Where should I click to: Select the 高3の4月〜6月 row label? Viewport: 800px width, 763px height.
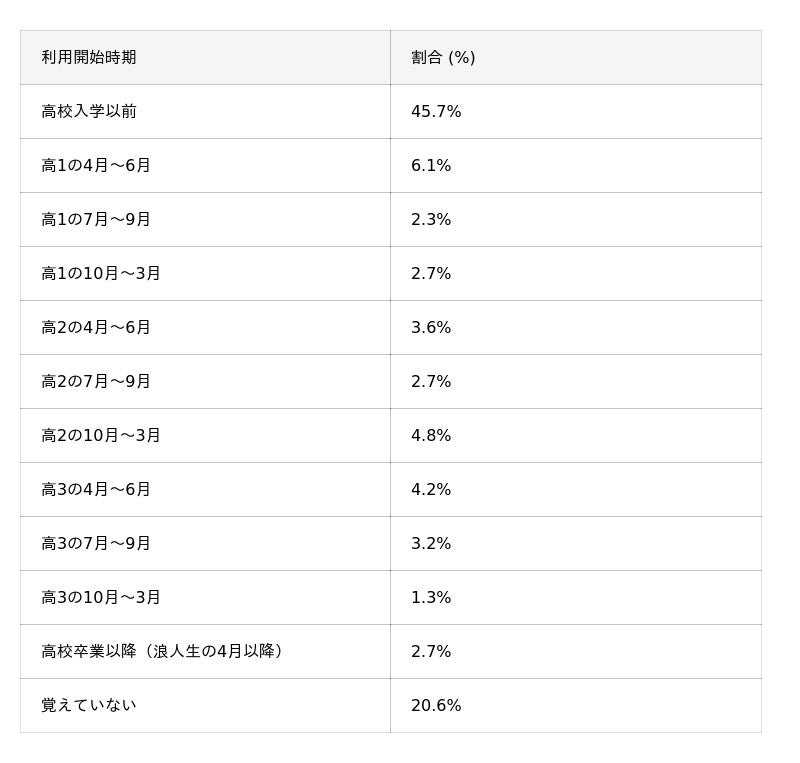point(96,490)
